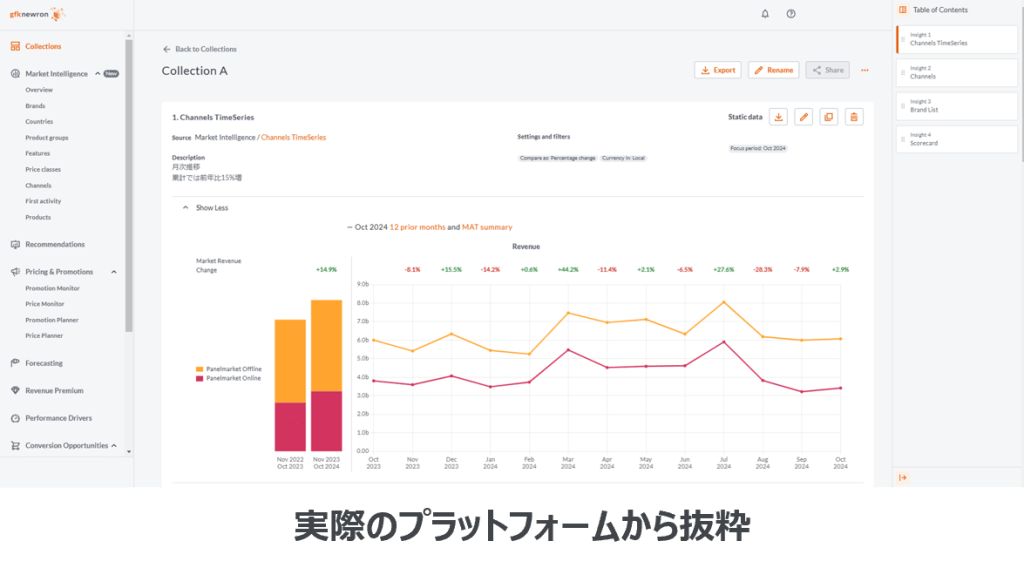The height and width of the screenshot is (568, 1024).
Task: Open Features in the sidebar
Action: [37, 153]
